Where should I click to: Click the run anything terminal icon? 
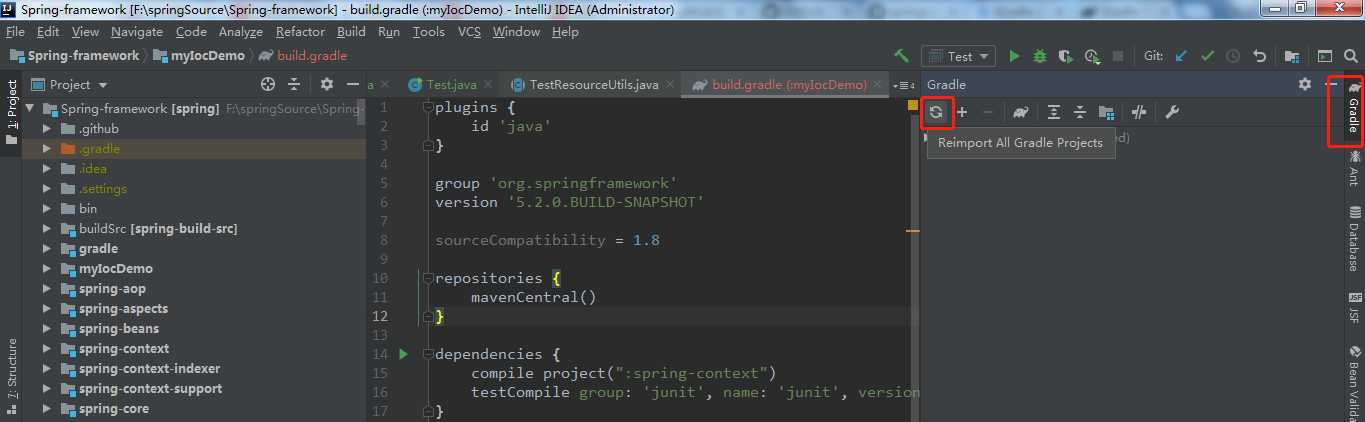pyautogui.click(x=1325, y=56)
